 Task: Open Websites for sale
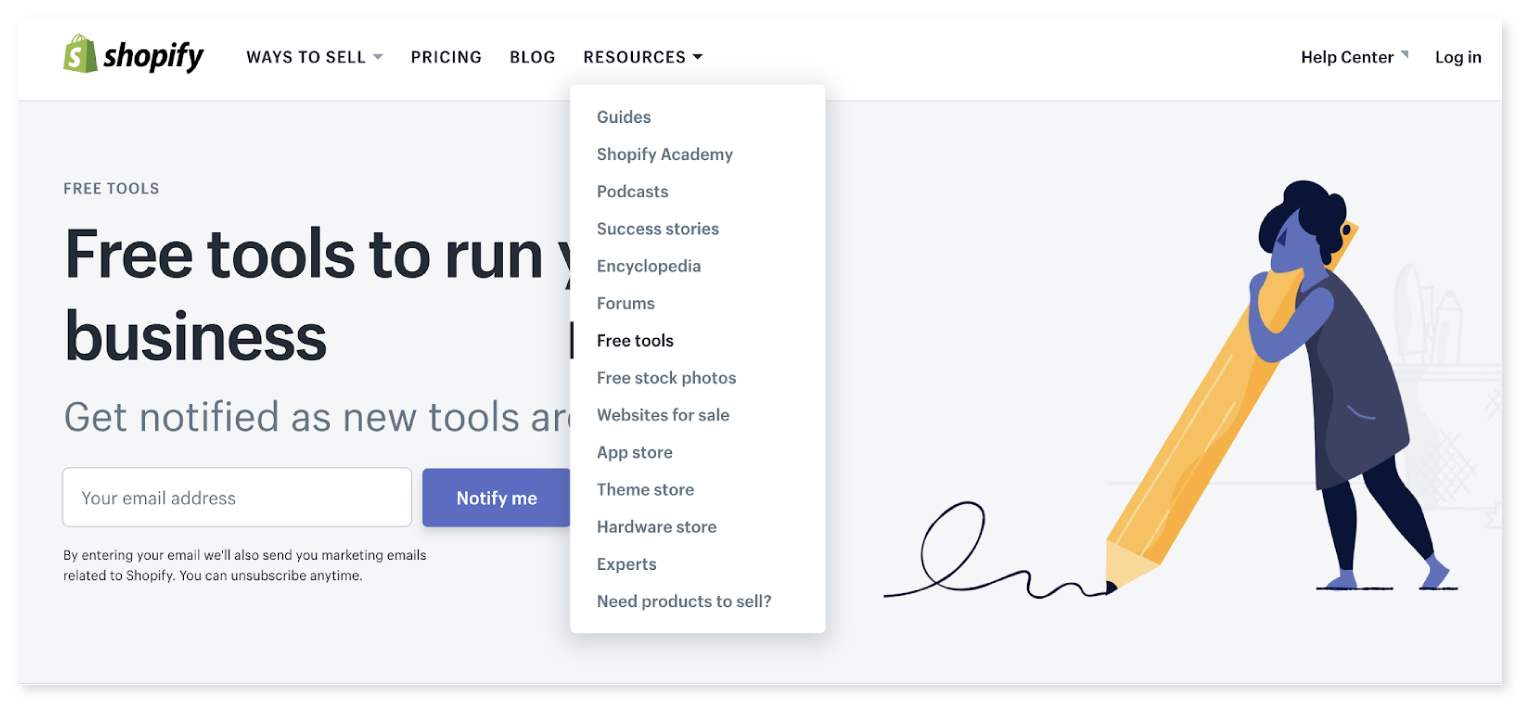pos(662,415)
